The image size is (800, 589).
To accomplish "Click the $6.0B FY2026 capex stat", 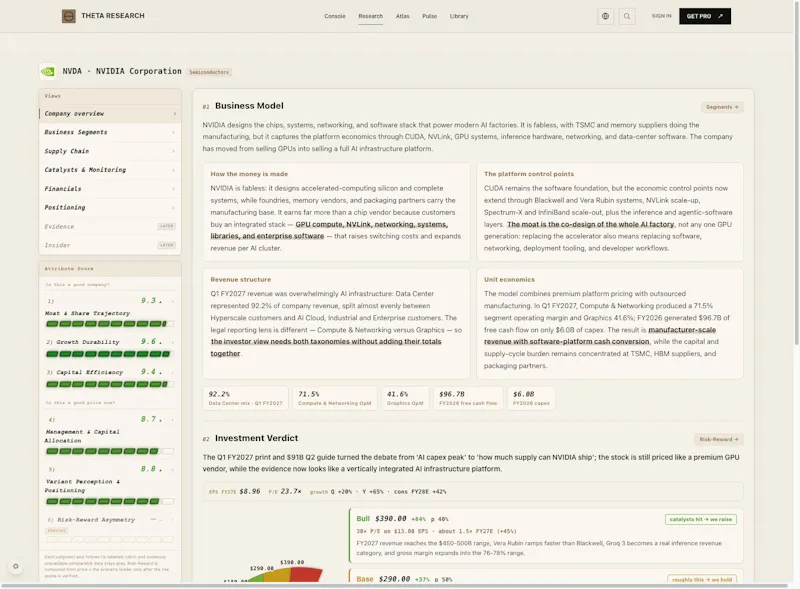I will click(531, 398).
